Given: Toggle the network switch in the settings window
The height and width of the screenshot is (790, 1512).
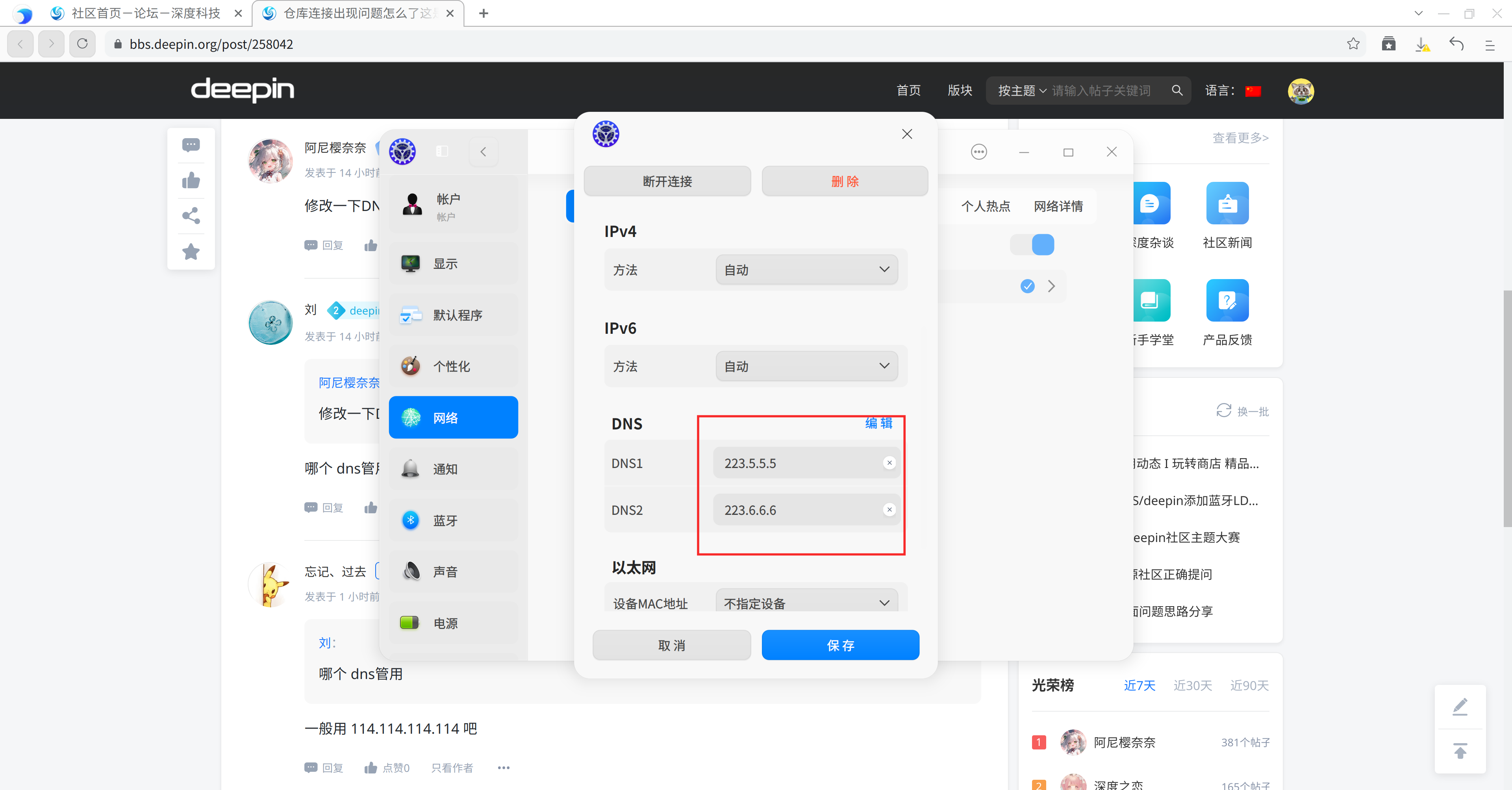Looking at the screenshot, I should [1032, 245].
